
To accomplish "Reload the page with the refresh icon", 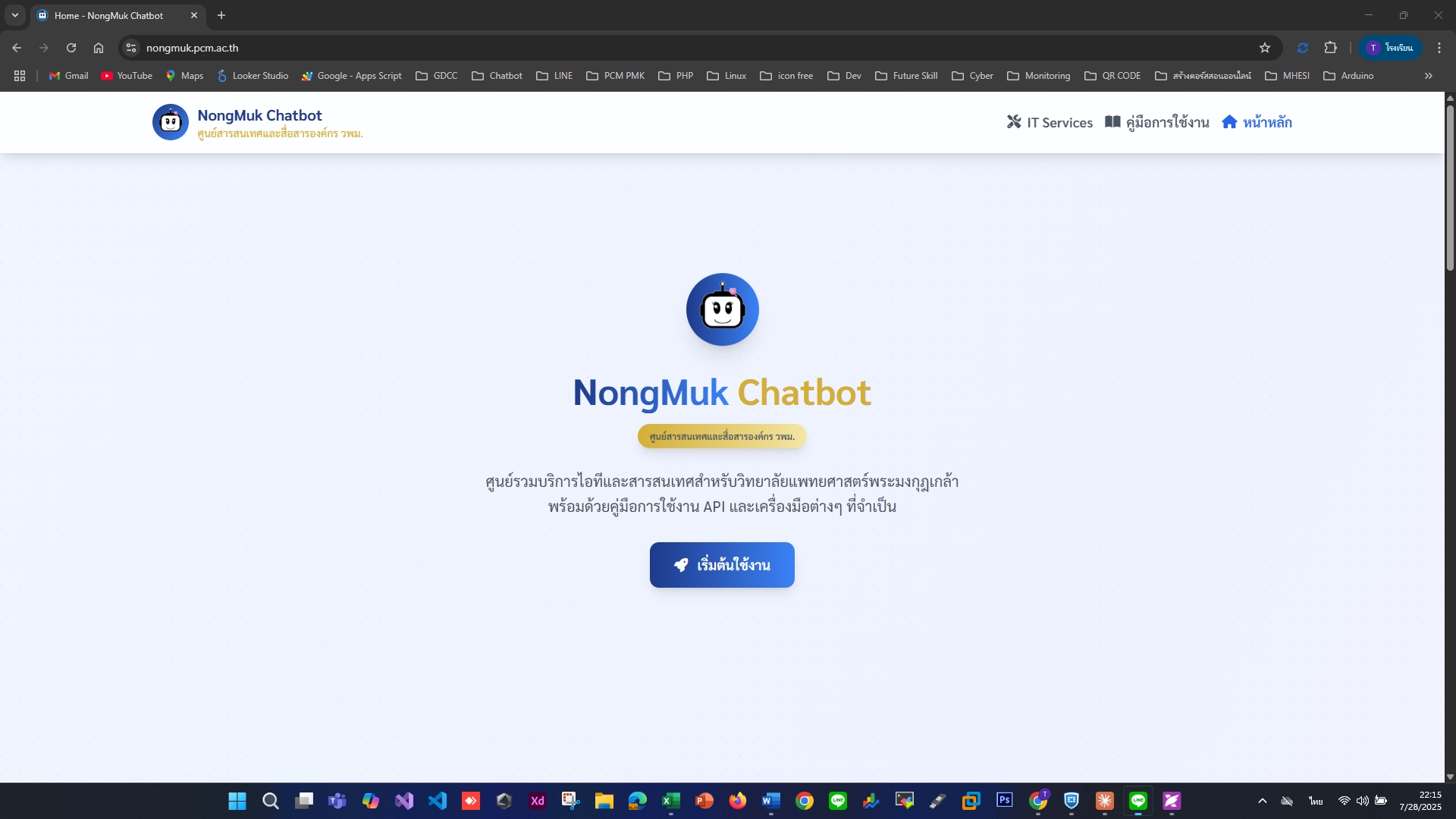I will tap(71, 48).
